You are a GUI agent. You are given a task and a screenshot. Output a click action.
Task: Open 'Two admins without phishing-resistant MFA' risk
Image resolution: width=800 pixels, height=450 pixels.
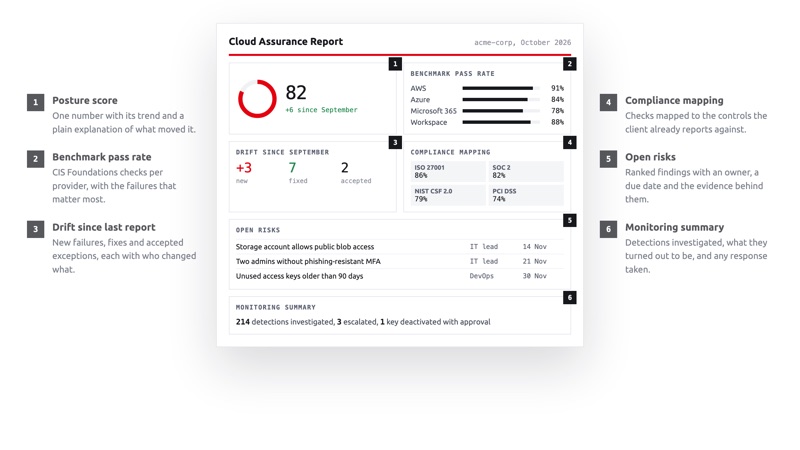308,261
